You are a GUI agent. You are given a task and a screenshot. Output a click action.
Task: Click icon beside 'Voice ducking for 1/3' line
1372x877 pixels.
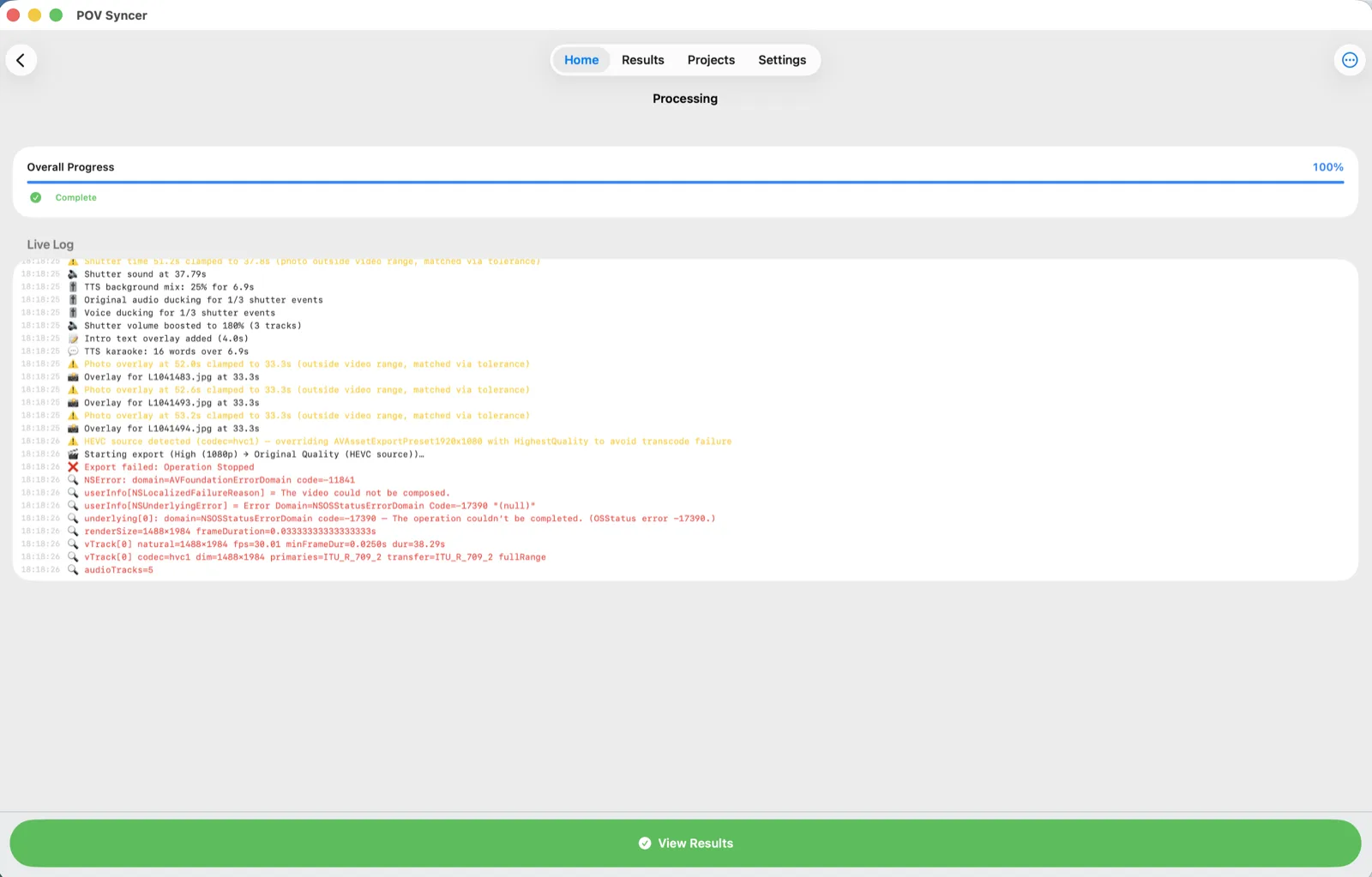point(73,313)
